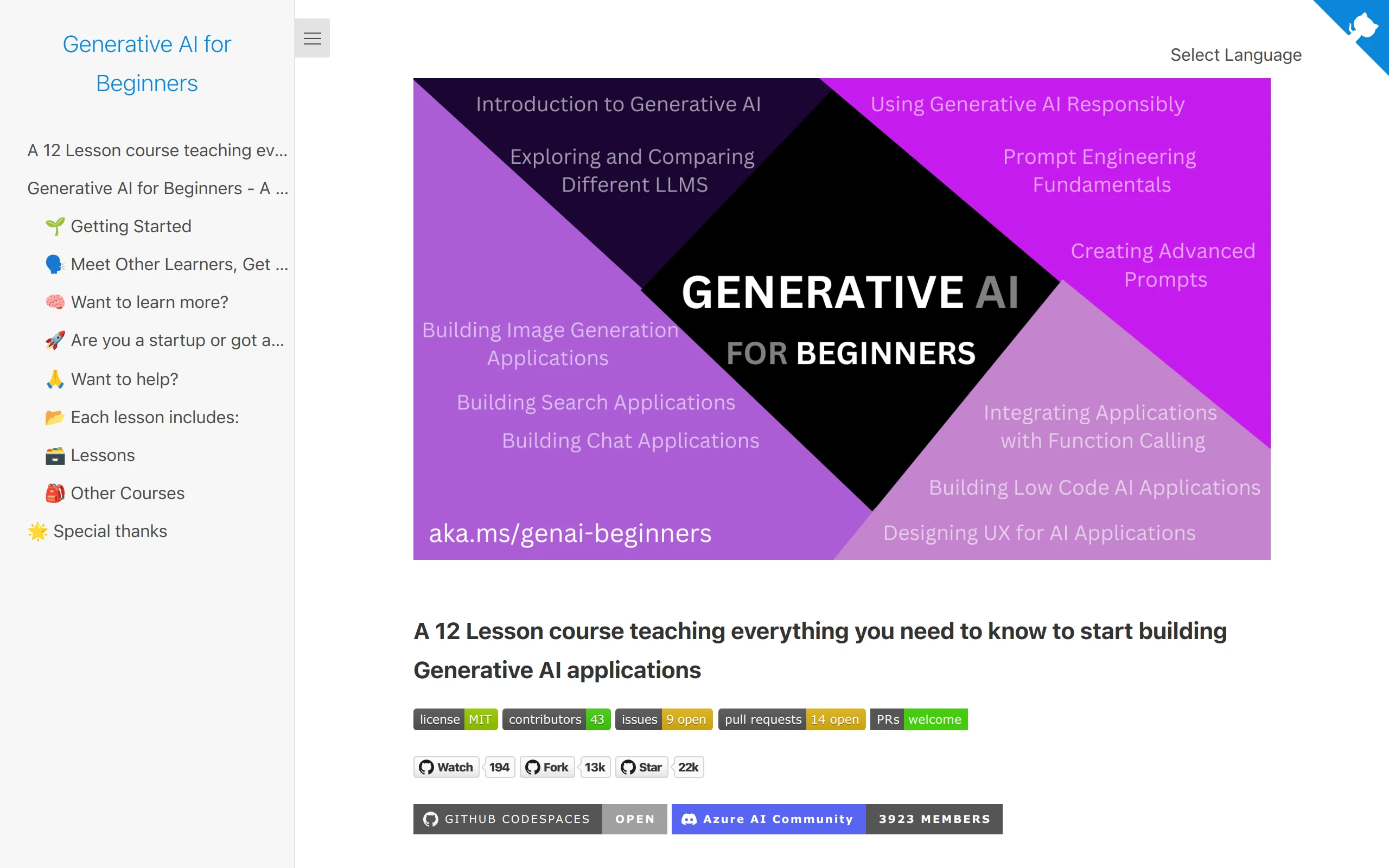Image resolution: width=1389 pixels, height=868 pixels.
Task: Open the contributors 43 badge
Action: click(556, 719)
